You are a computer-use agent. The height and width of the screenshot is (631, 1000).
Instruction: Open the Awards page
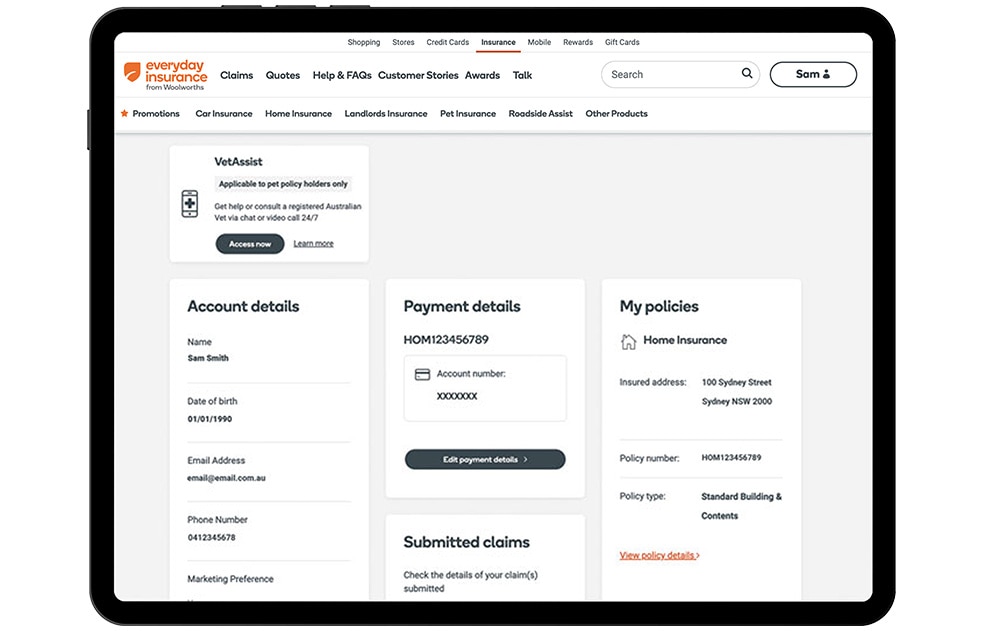482,75
